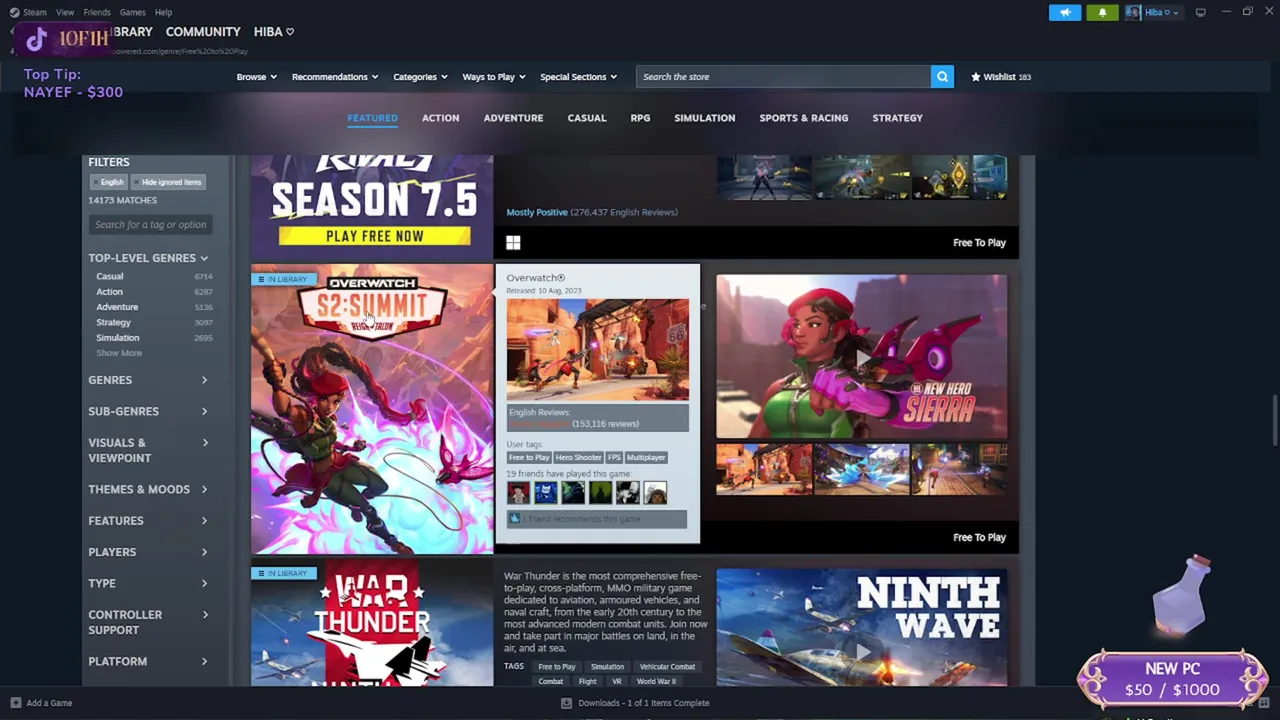Expand the Categories dropdown
The height and width of the screenshot is (720, 1280).
point(420,77)
